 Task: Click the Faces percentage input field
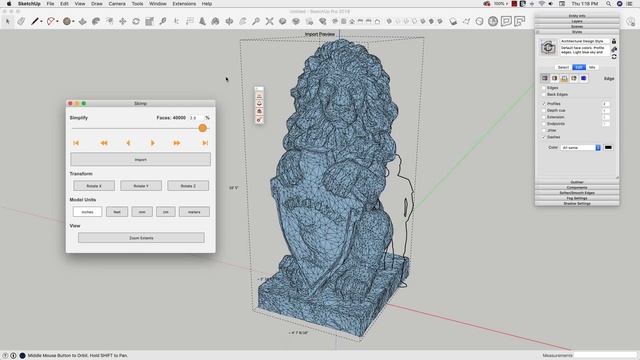click(x=196, y=118)
